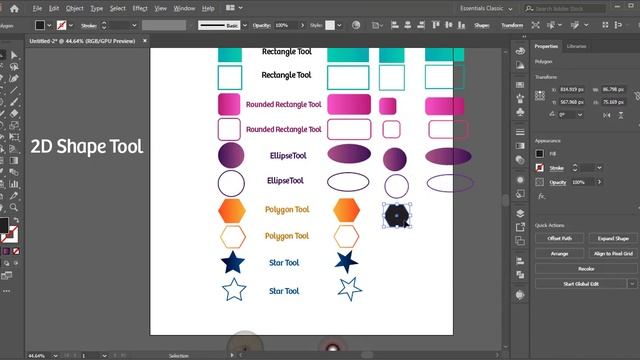Pick a reference point in Transform grid
Image resolution: width=640 pixels, height=360 pixels.
[x=540, y=96]
